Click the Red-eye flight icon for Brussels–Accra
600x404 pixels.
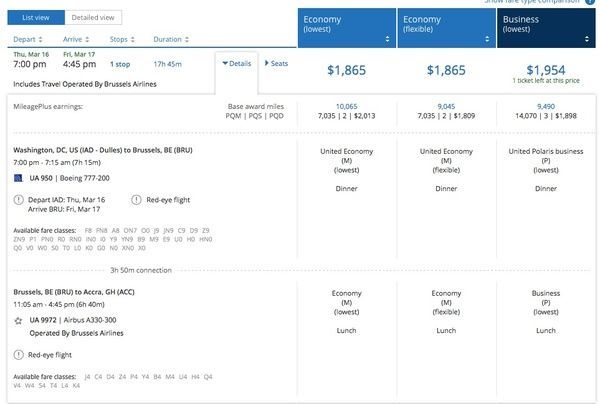point(20,355)
